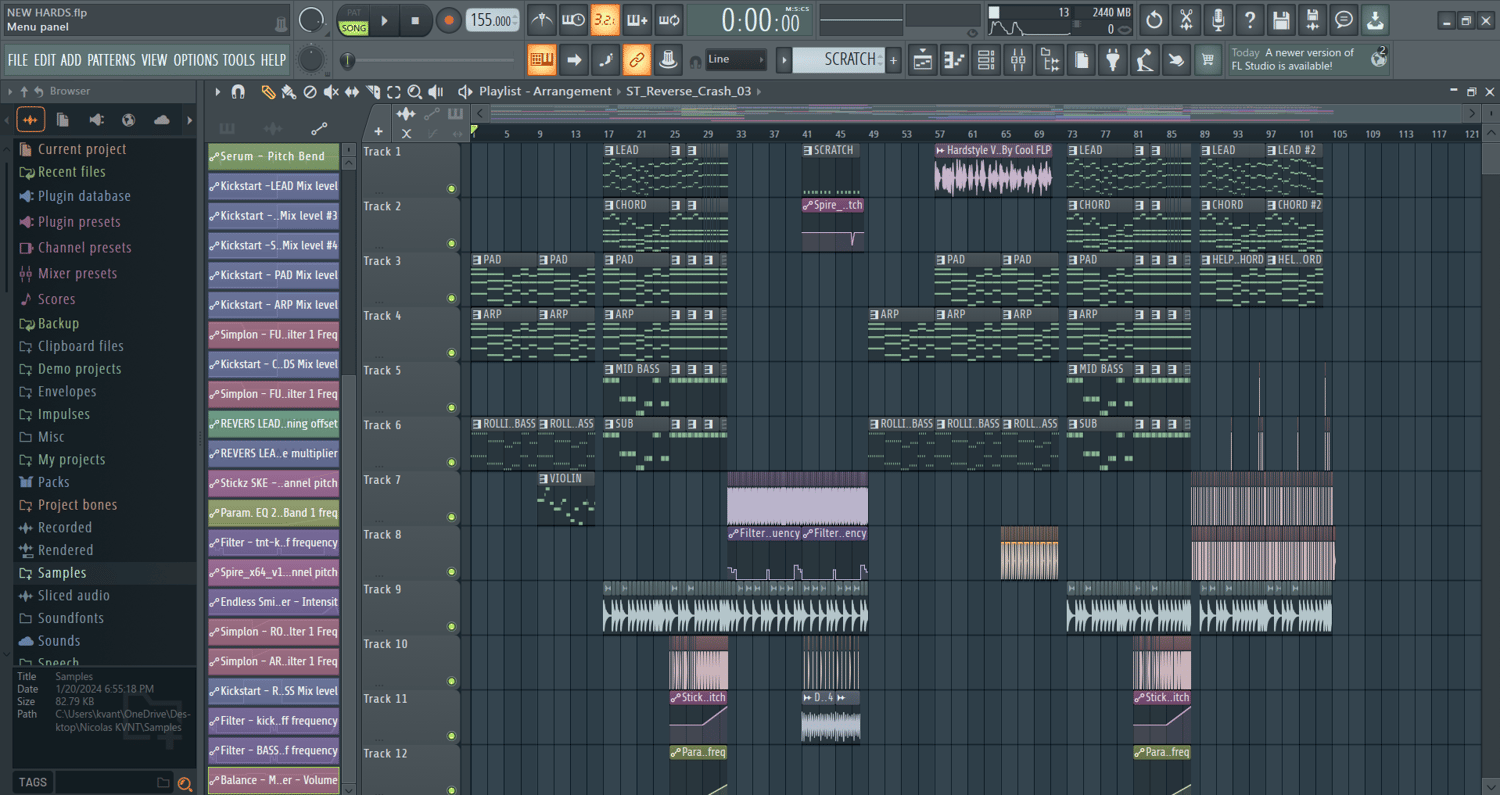This screenshot has width=1500, height=795.
Task: Click the tempo 155.000 stepper arrows
Action: [516, 20]
